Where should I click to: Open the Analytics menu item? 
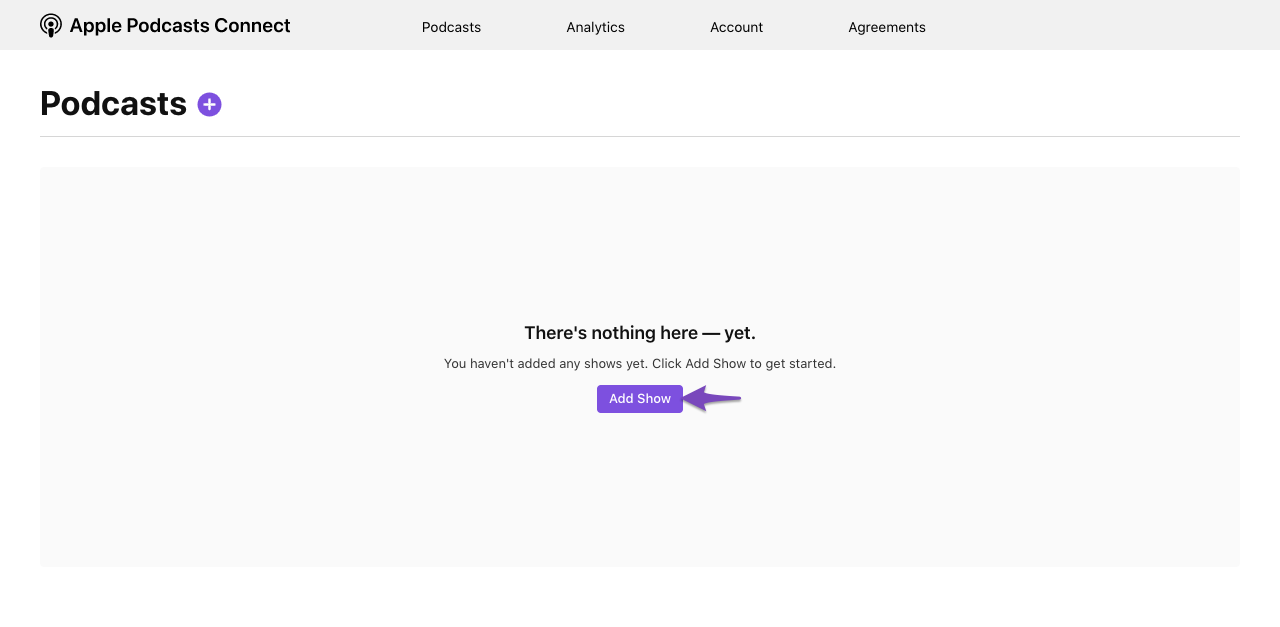point(595,27)
